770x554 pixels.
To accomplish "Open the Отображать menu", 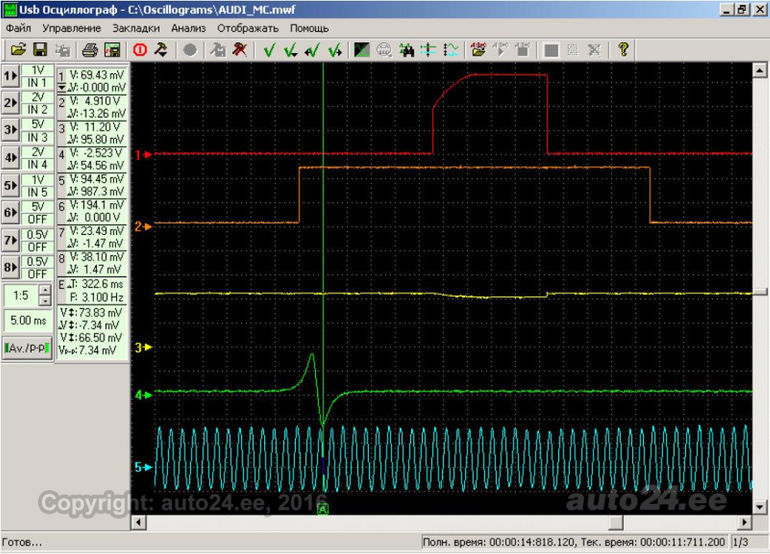I will tap(248, 28).
